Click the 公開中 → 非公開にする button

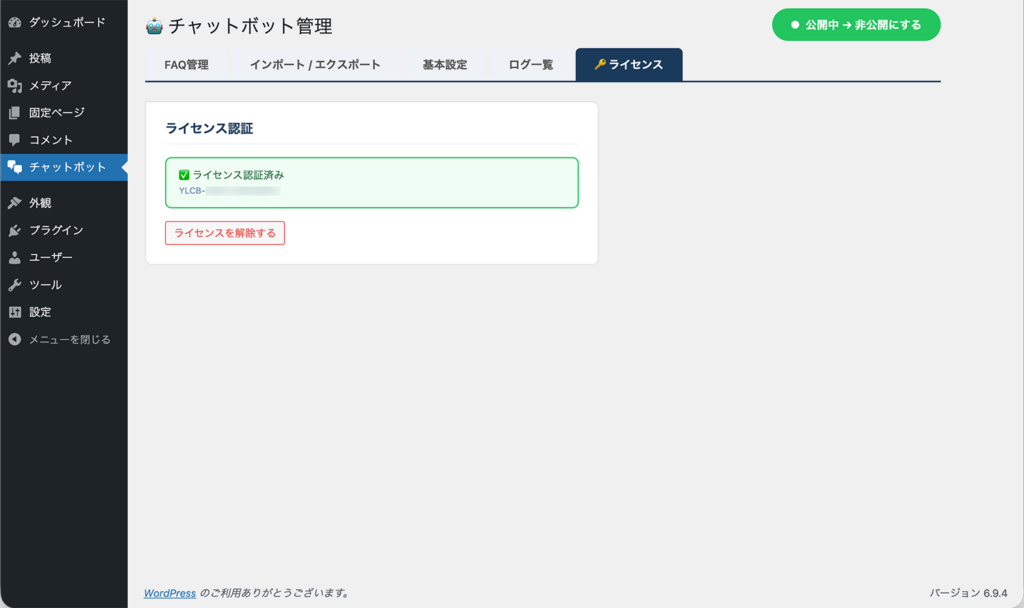pyautogui.click(x=855, y=23)
